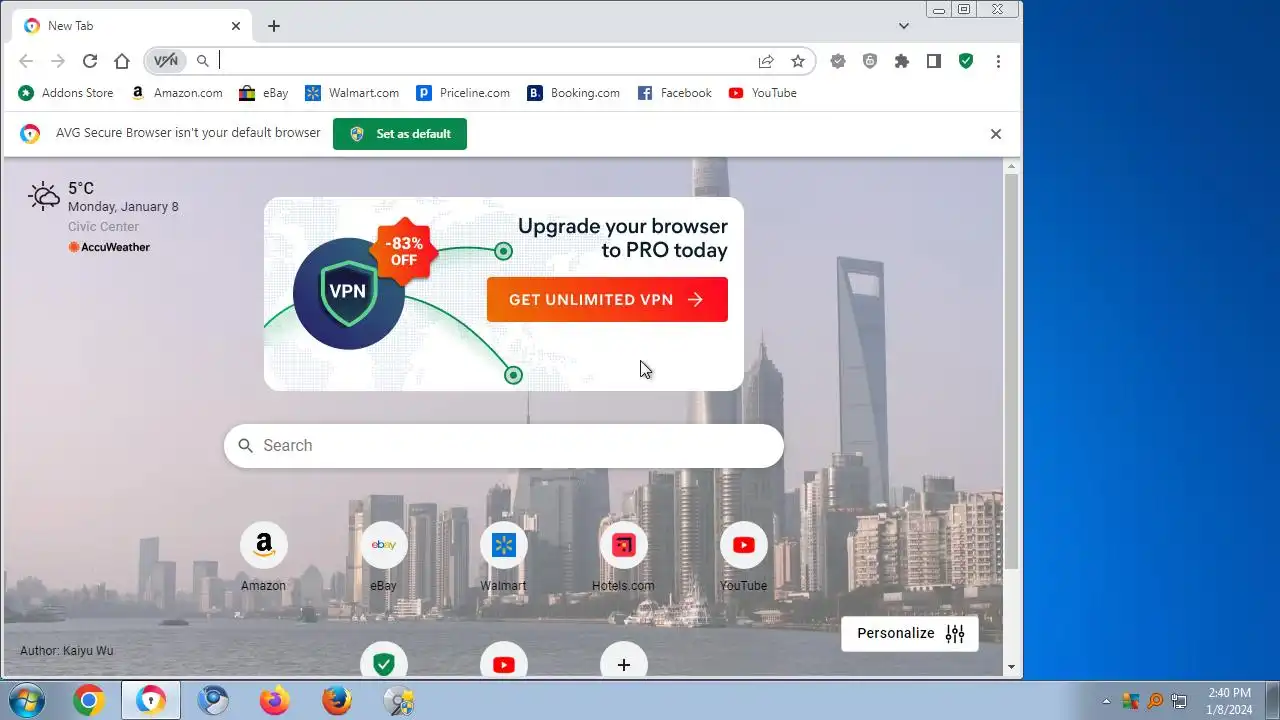
Task: Click the Author: Kaiyu Wu credit
Action: [x=67, y=651]
